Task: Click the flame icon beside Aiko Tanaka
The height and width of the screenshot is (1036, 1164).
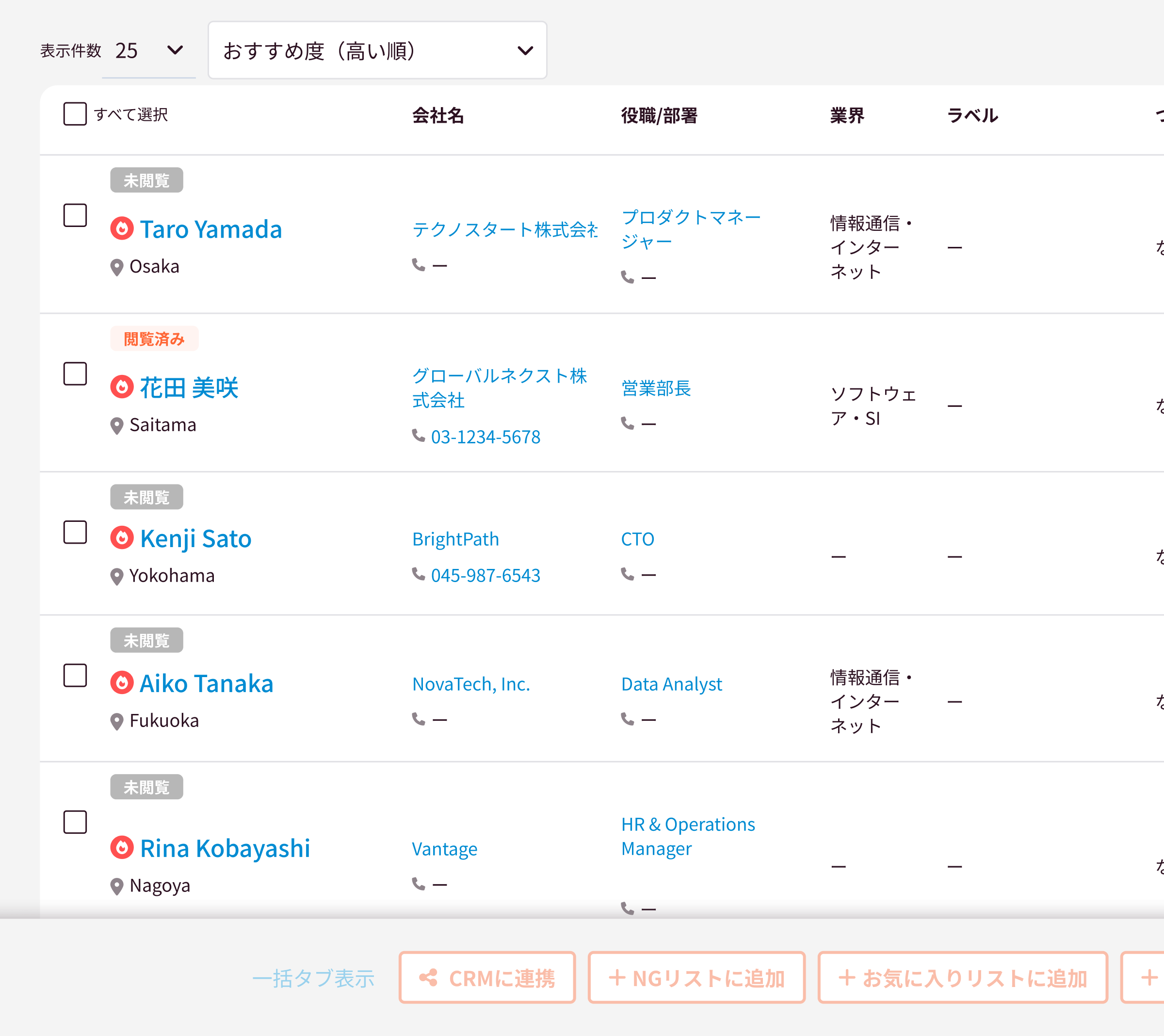Action: click(122, 682)
